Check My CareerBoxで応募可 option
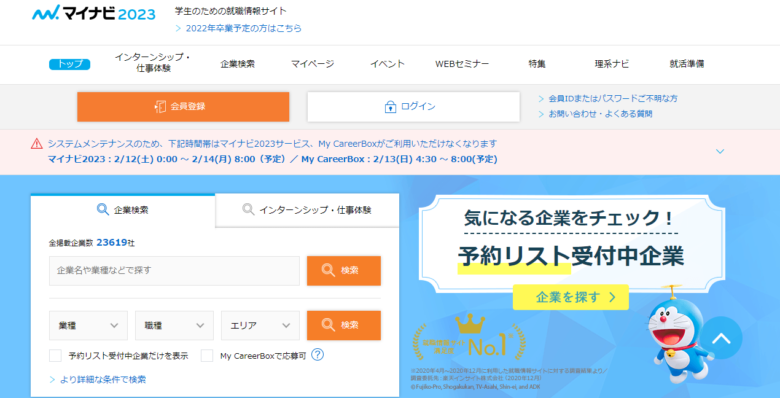This screenshot has width=780, height=398. point(207,356)
